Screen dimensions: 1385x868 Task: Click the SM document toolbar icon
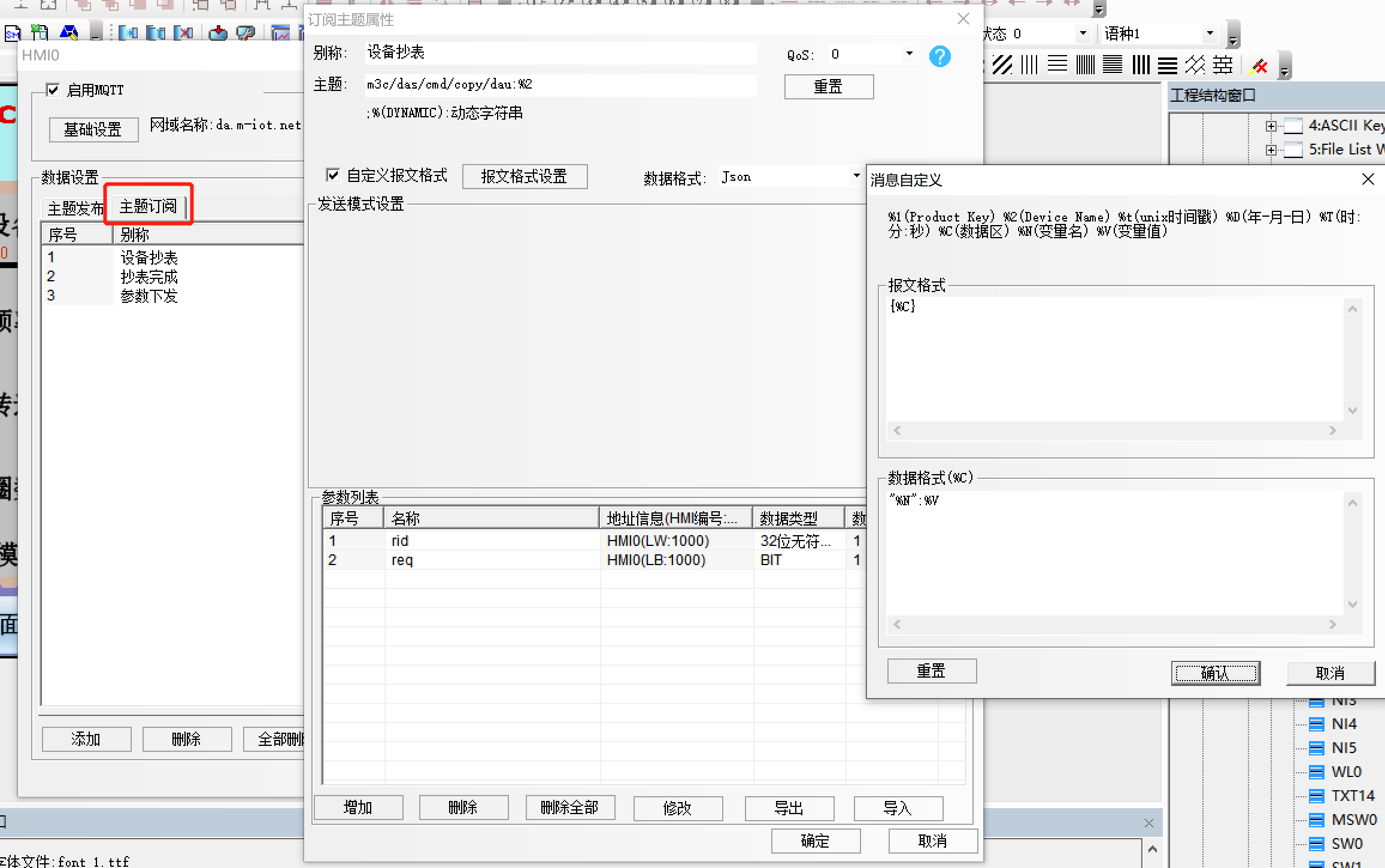point(13,33)
